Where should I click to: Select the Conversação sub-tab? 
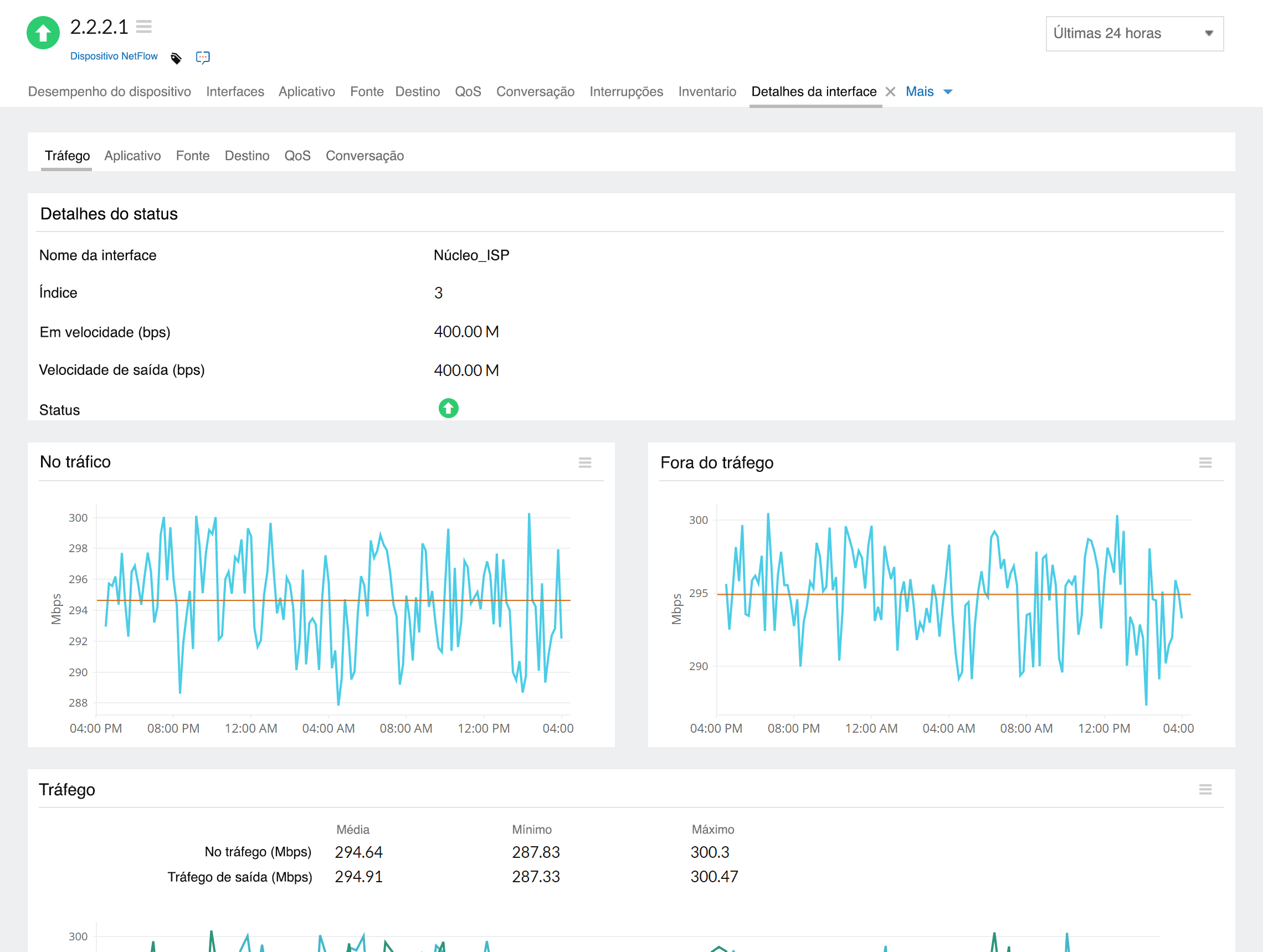365,155
